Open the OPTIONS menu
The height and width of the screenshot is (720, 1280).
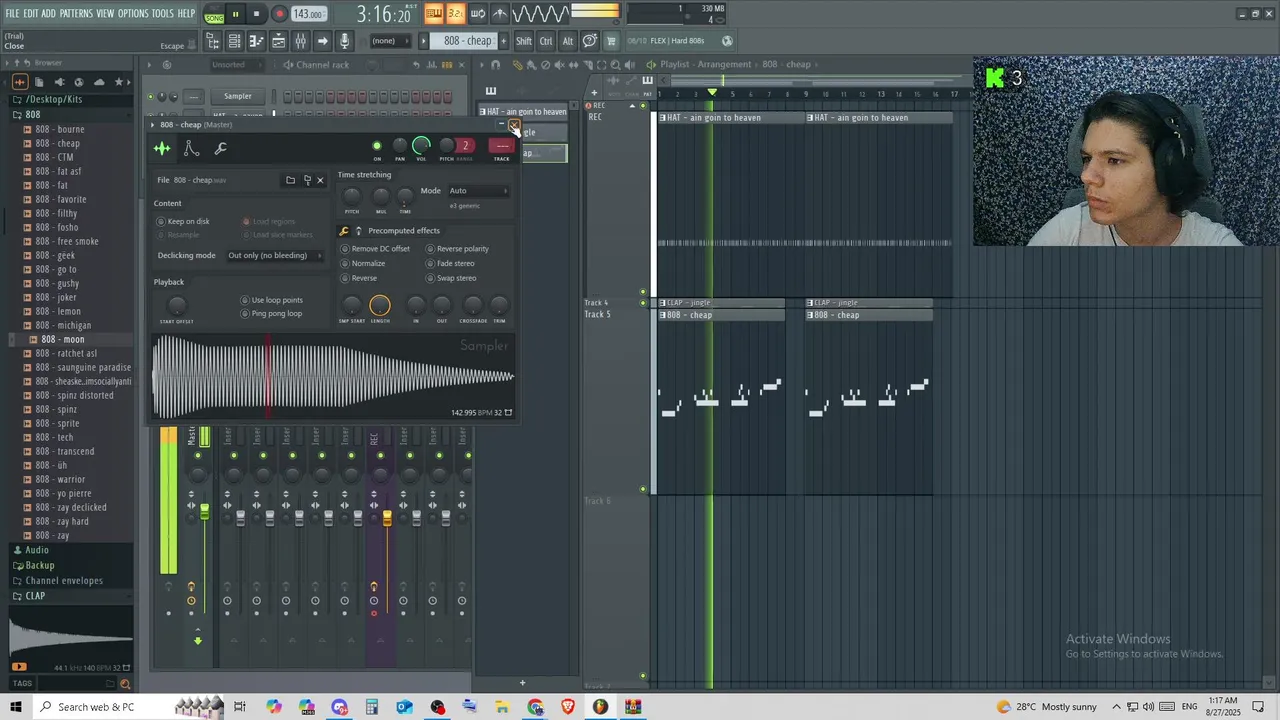[133, 14]
